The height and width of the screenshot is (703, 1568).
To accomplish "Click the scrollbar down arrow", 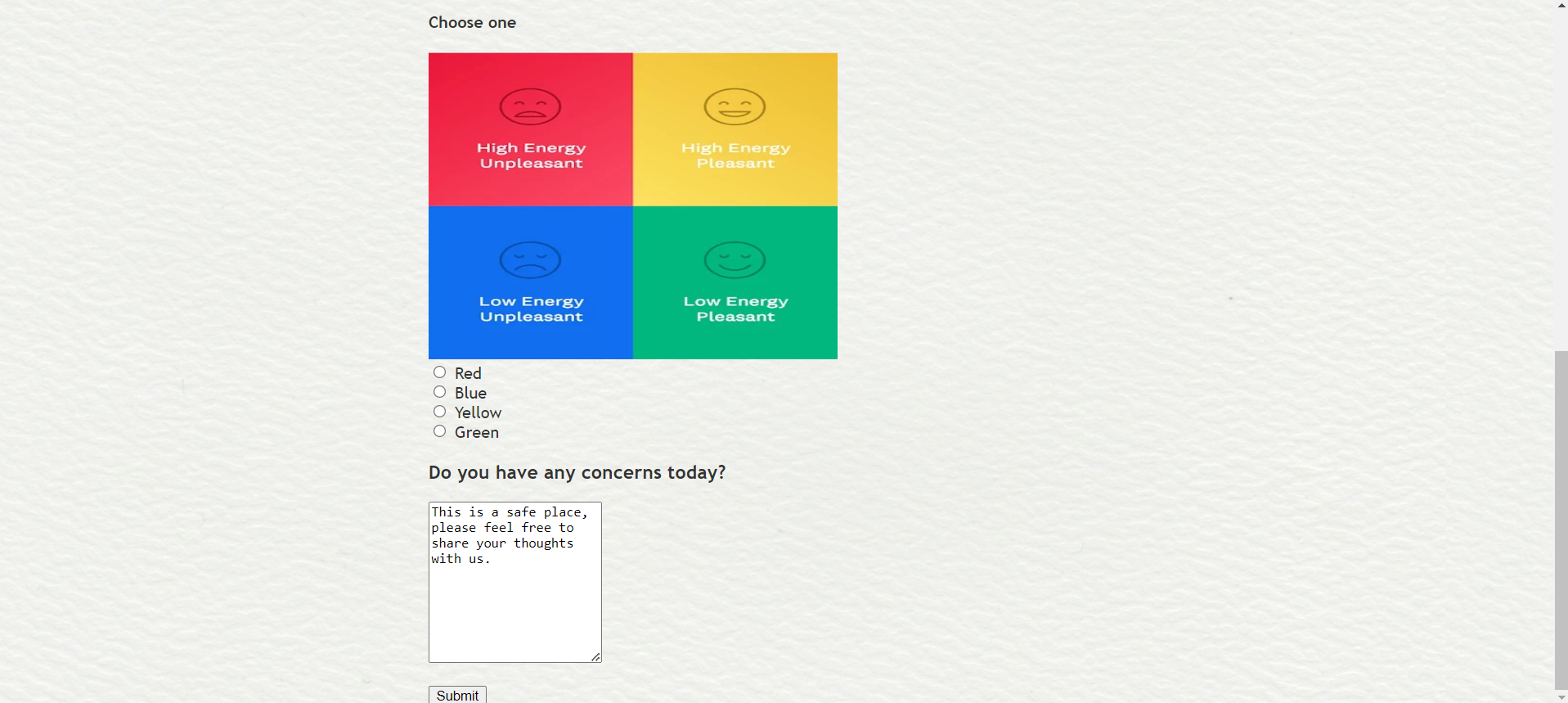I will click(x=1561, y=697).
